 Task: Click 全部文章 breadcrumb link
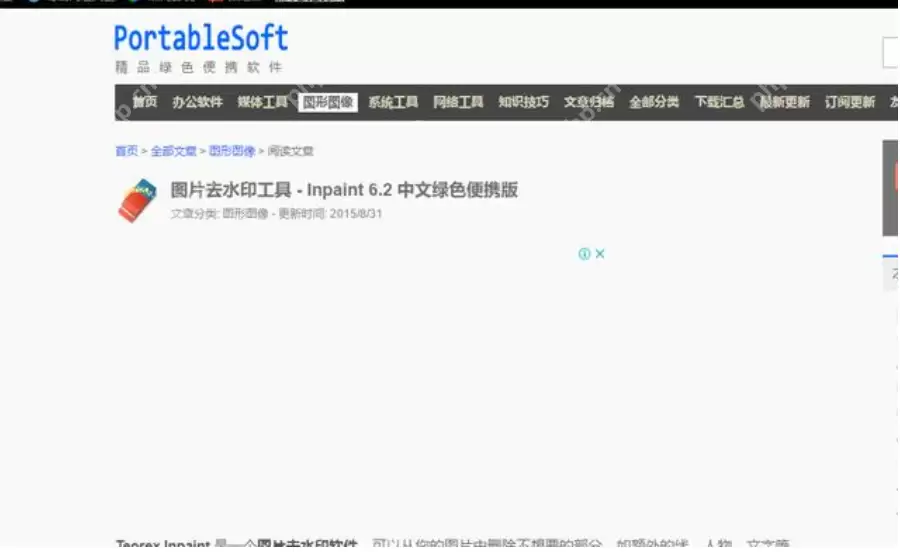coord(173,151)
